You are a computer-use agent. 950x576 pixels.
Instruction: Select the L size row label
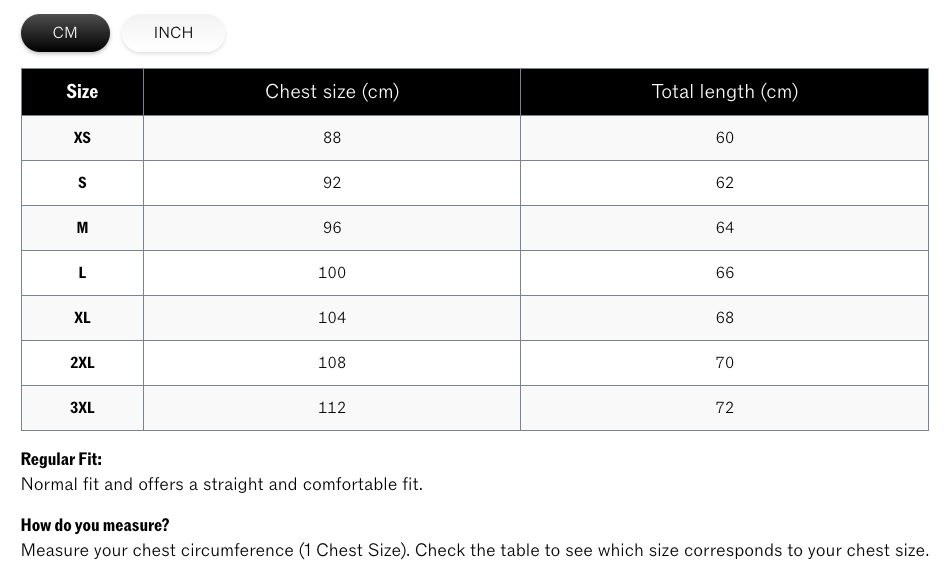82,273
